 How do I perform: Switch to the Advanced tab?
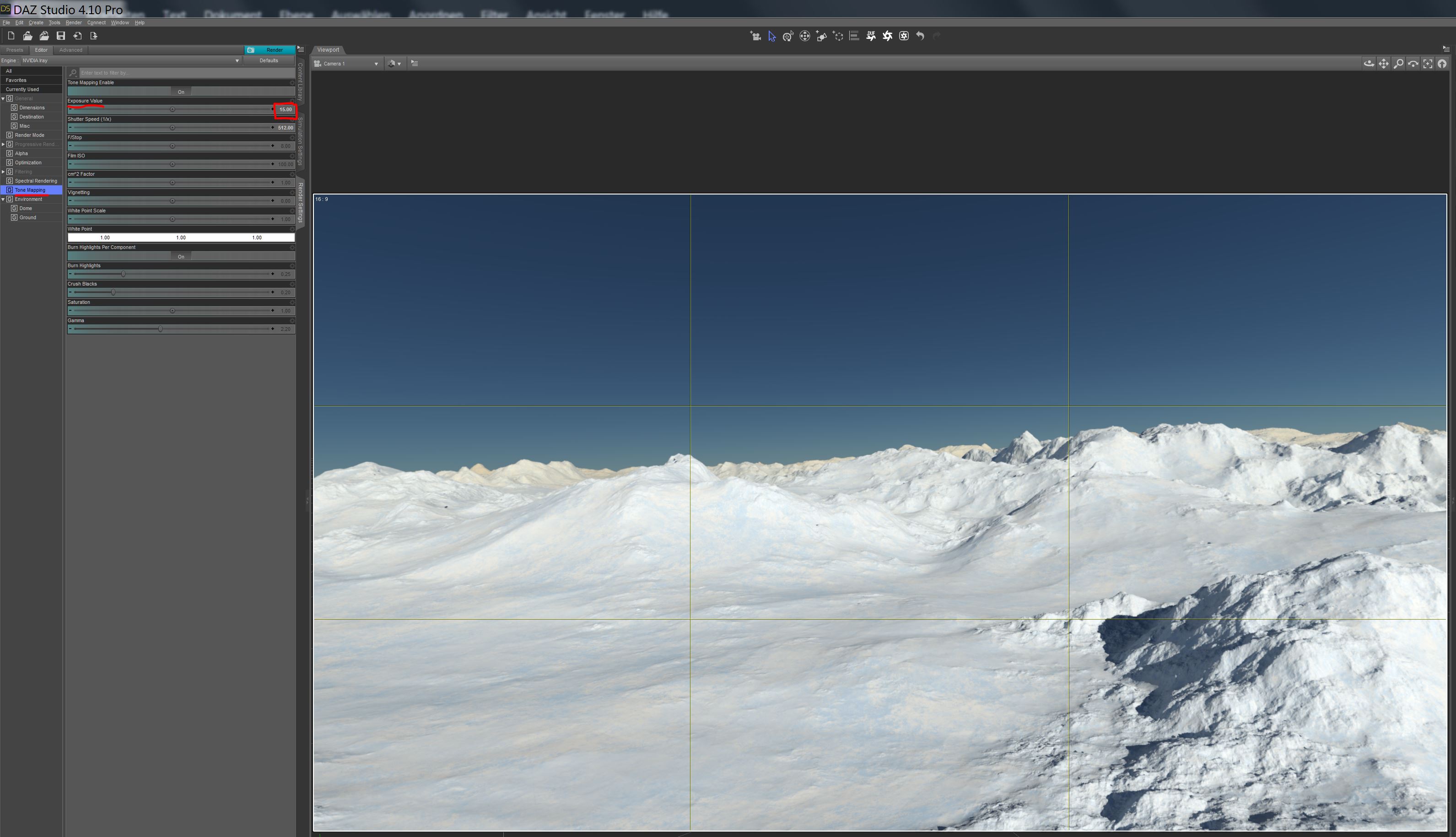[x=71, y=50]
